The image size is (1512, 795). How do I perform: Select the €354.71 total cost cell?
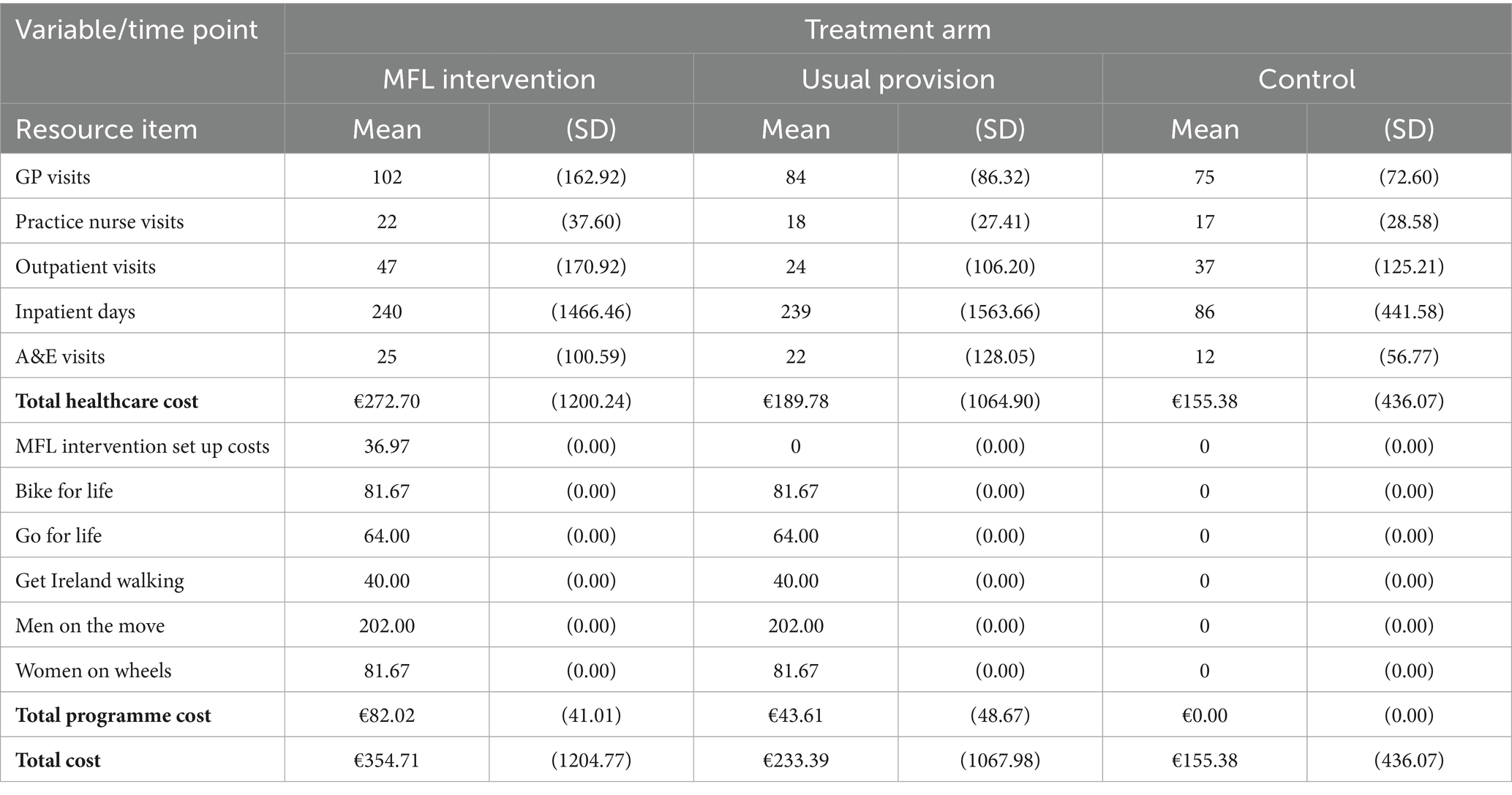click(x=386, y=760)
